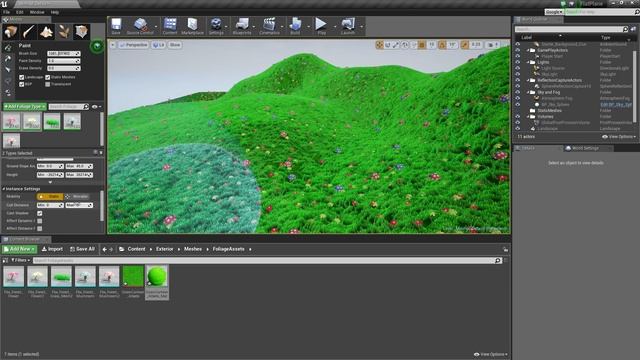Open World Outliner View Options dropdown

619,137
